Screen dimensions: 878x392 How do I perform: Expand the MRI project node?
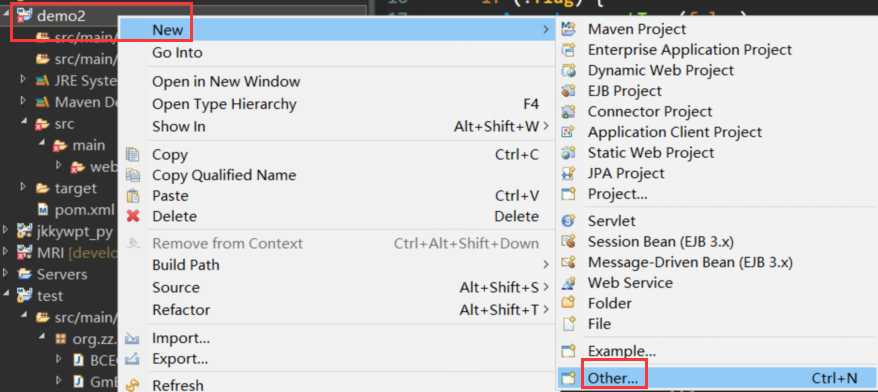tap(6, 252)
